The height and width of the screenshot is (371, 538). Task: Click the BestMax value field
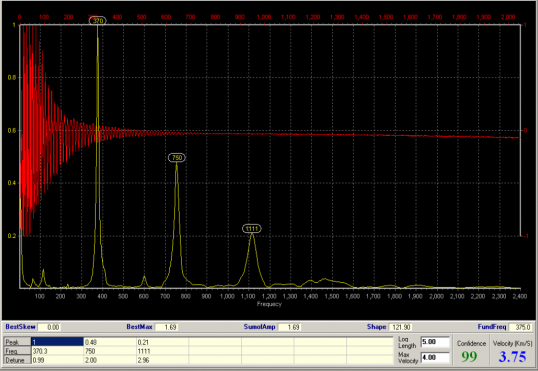[x=166, y=327]
